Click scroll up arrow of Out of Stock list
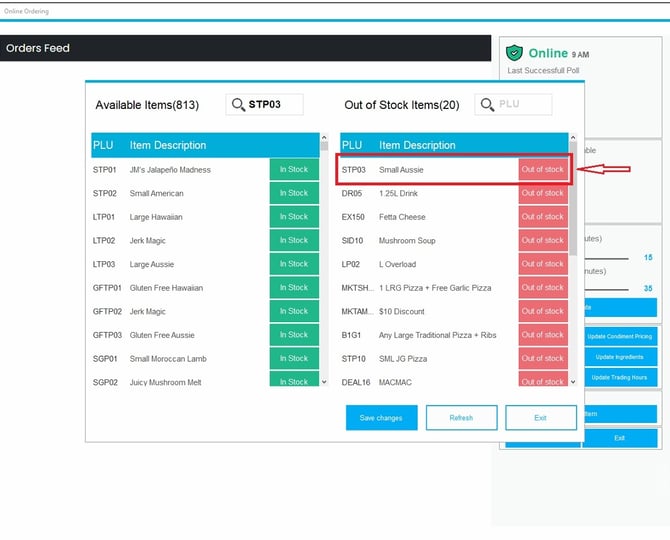The width and height of the screenshot is (670, 540). tap(573, 138)
